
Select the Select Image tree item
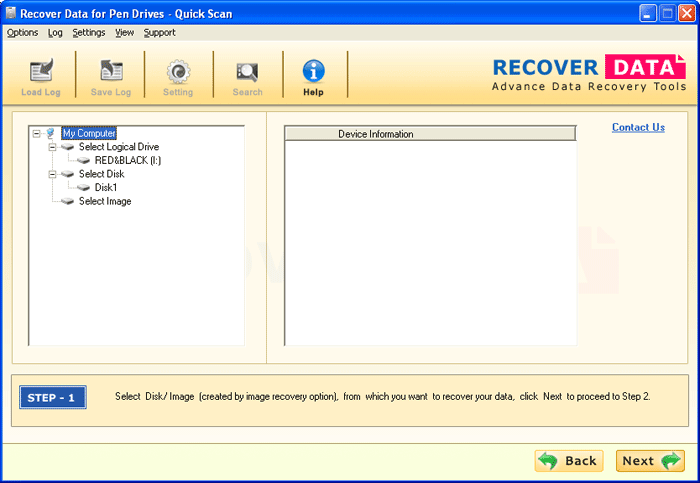[x=105, y=201]
